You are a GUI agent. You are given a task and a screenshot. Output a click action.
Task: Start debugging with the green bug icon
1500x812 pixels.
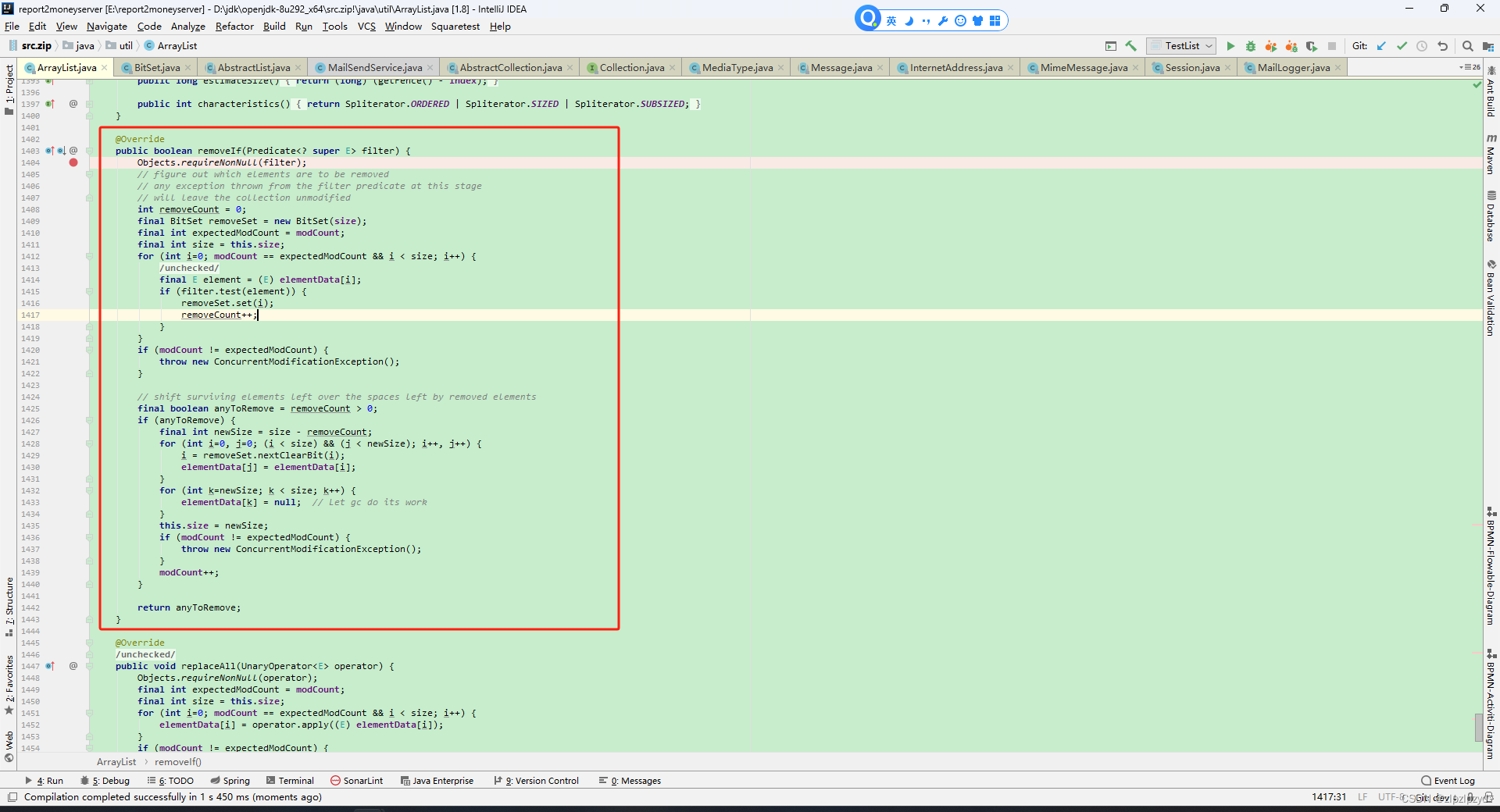(x=1250, y=46)
